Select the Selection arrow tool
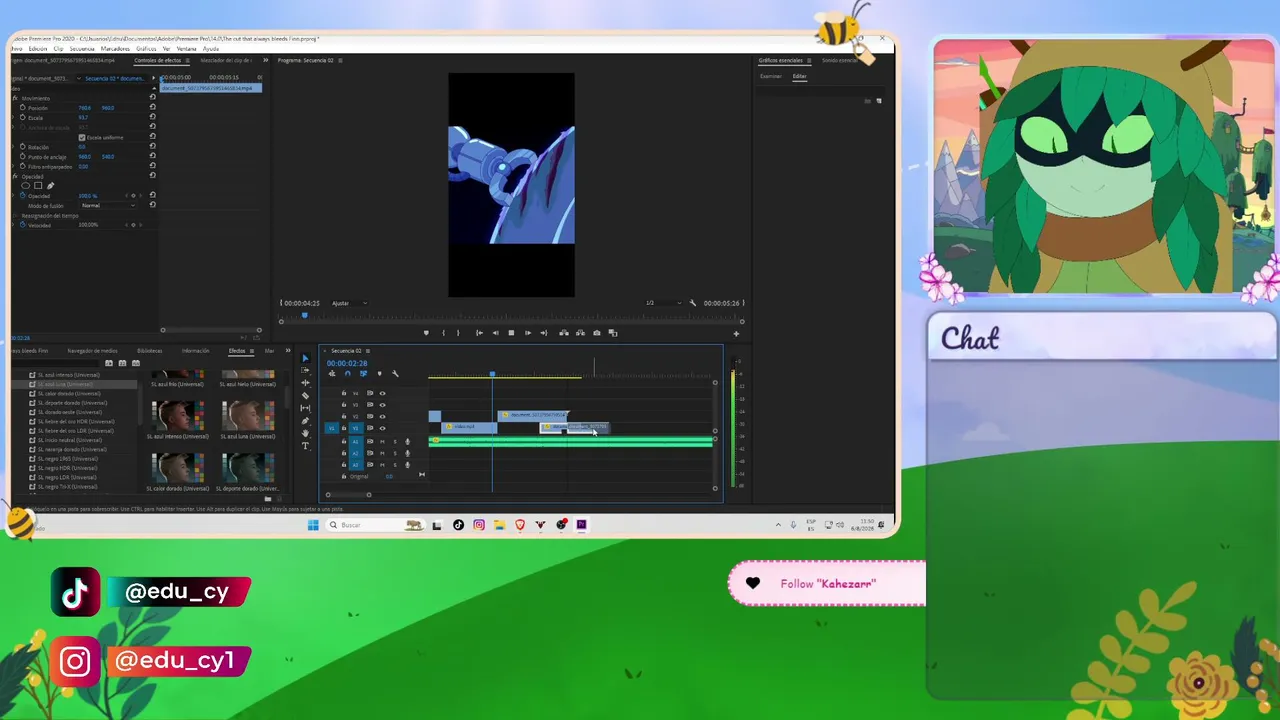 [x=305, y=359]
